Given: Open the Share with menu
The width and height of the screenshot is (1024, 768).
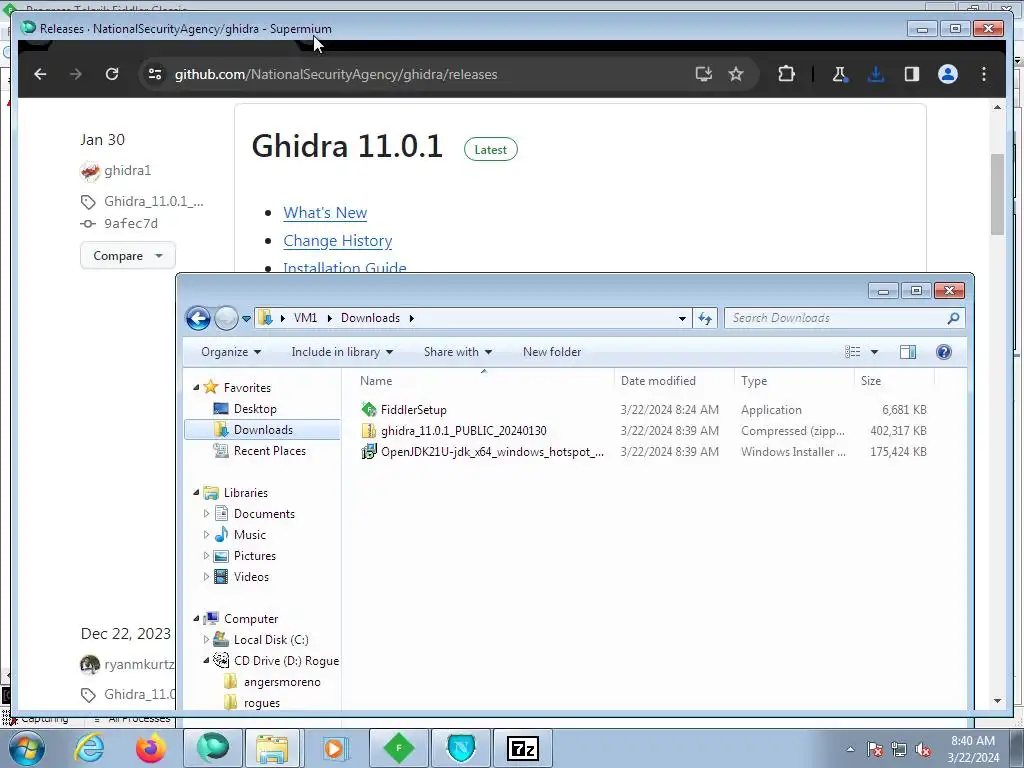Looking at the screenshot, I should coord(458,352).
